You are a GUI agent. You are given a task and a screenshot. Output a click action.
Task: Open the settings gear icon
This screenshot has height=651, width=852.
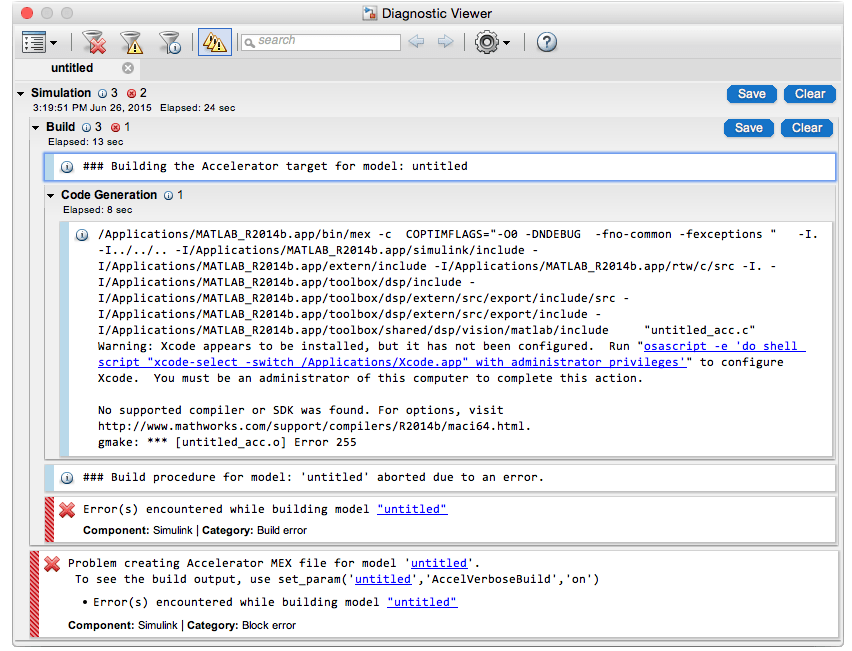[x=486, y=42]
